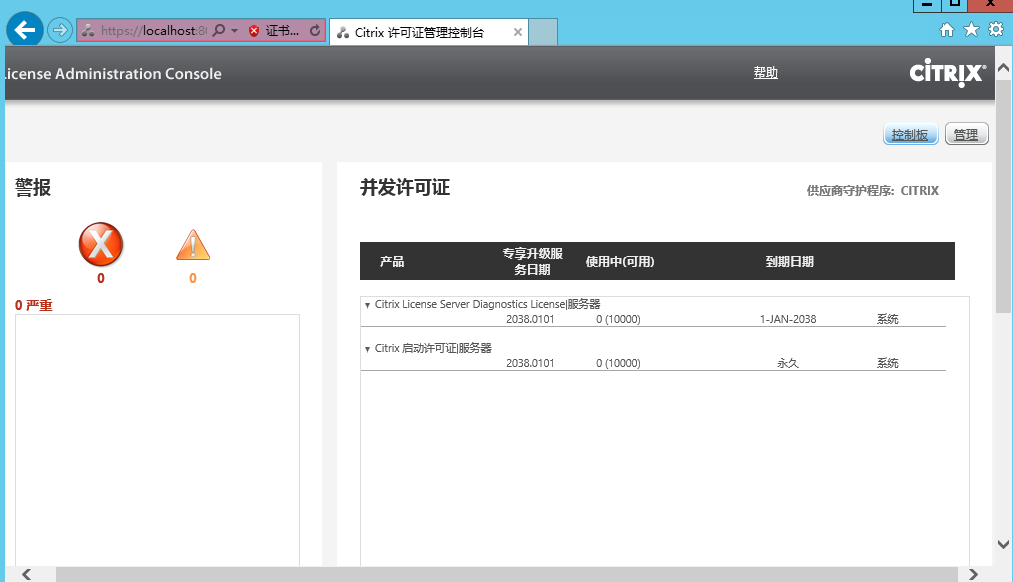
Task: Click 系统 in the 启动许可证 row
Action: (x=887, y=363)
